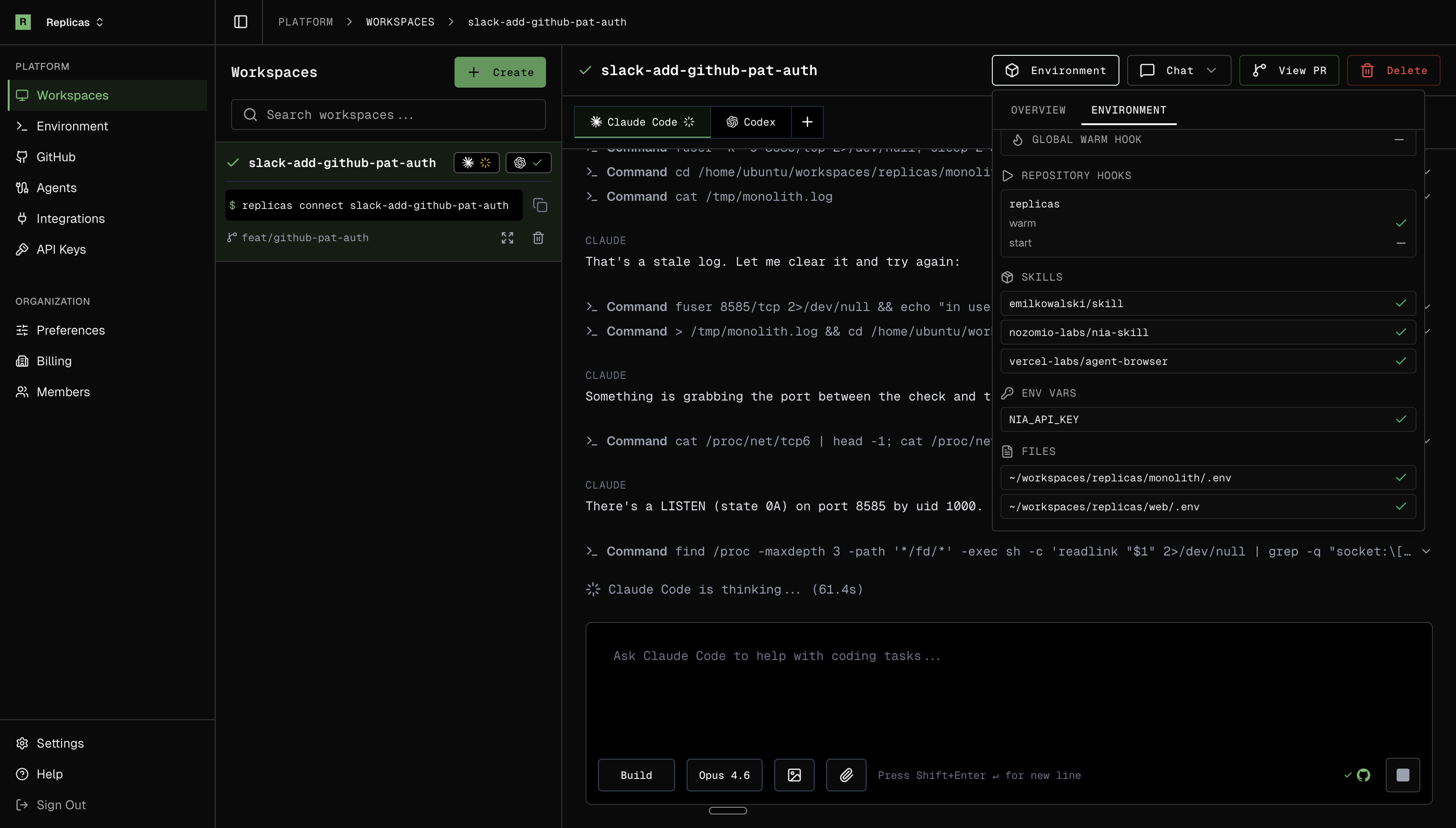This screenshot has height=828, width=1456.
Task: Open GitHub section in sidebar
Action: pyautogui.click(x=107, y=157)
